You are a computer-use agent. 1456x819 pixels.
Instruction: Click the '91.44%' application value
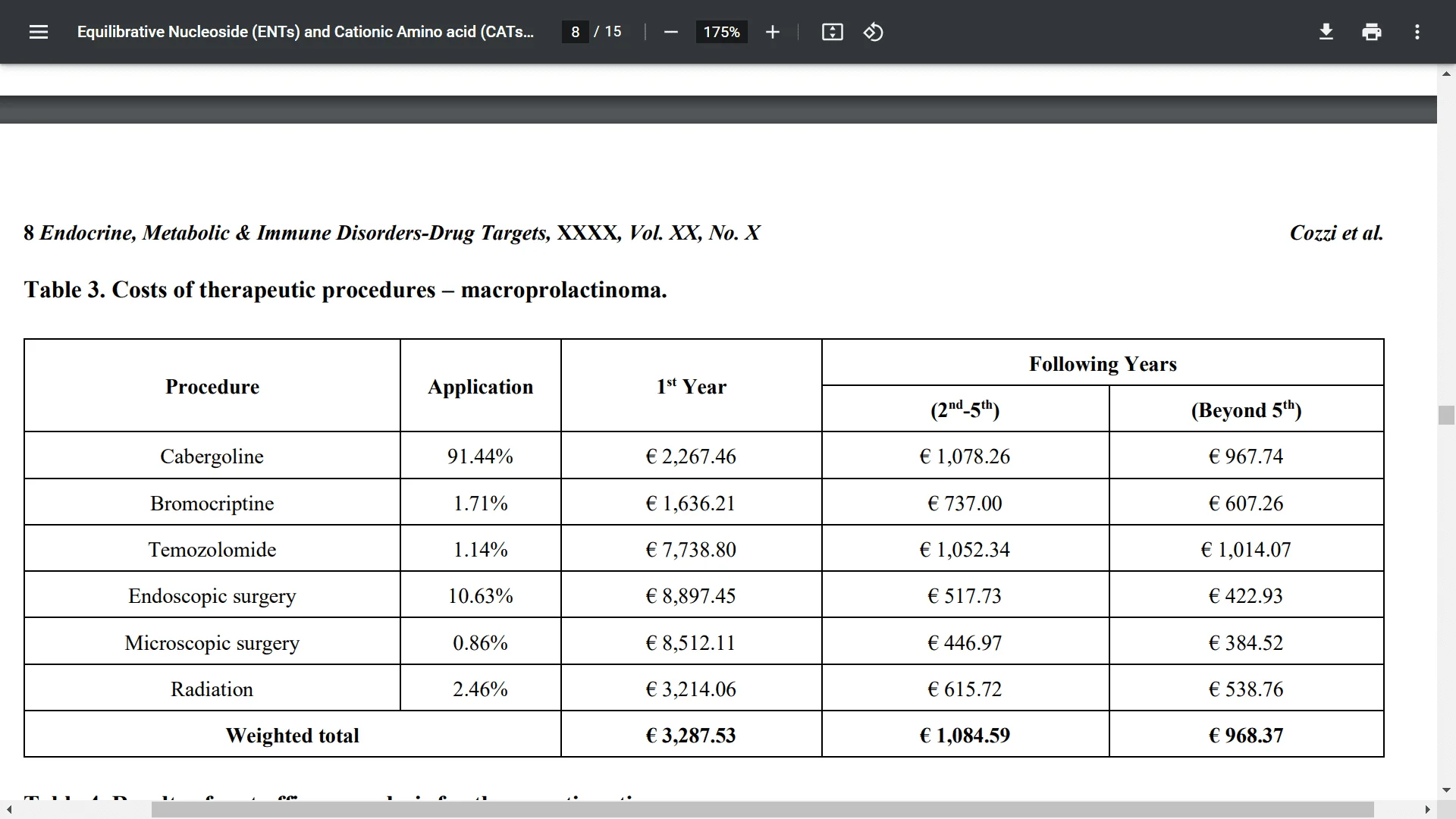coord(480,457)
